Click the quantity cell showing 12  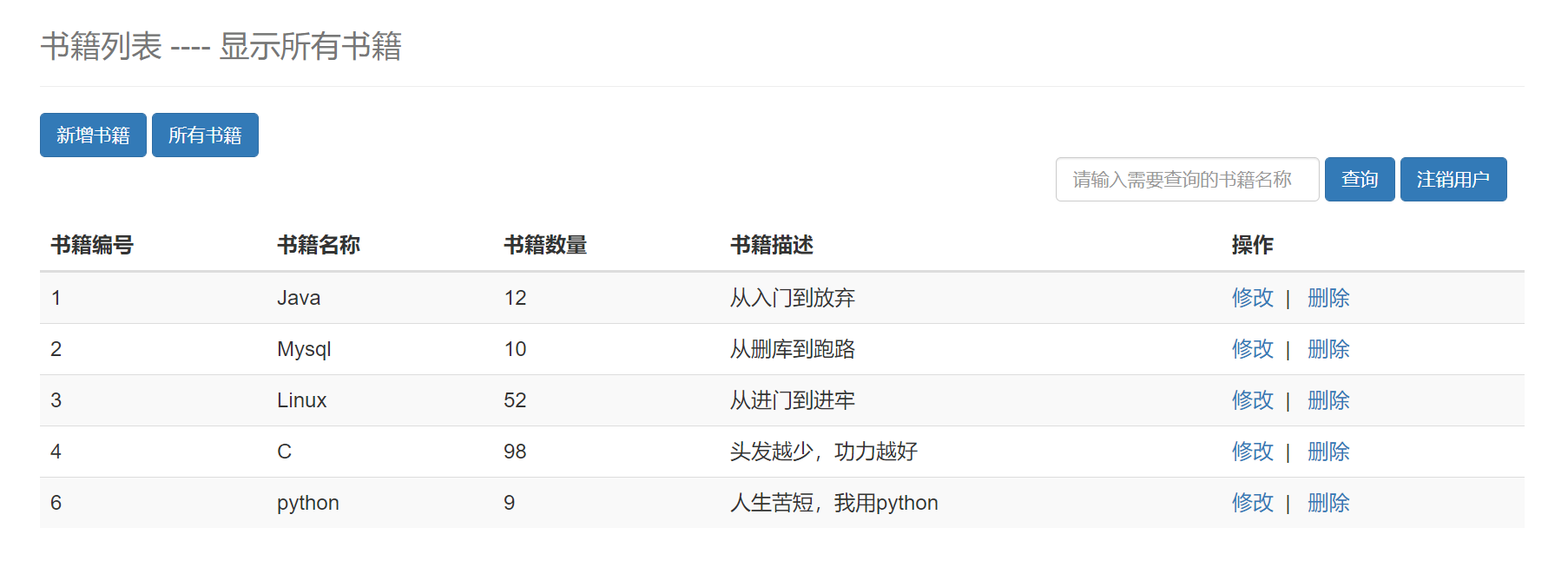point(515,298)
